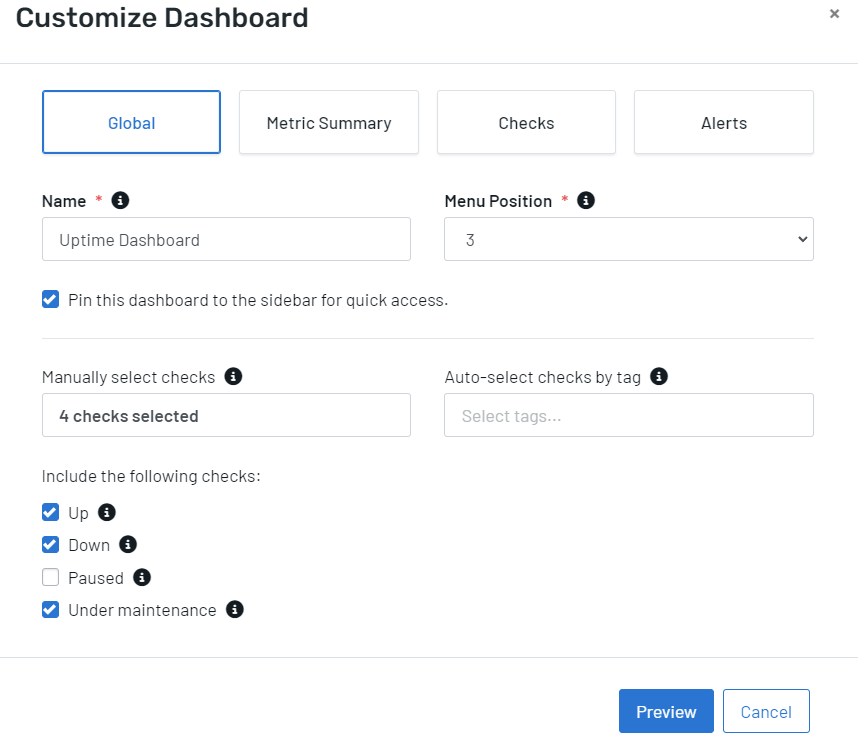The image size is (858, 749).
Task: Open the Menu Position dropdown
Action: (x=629, y=240)
